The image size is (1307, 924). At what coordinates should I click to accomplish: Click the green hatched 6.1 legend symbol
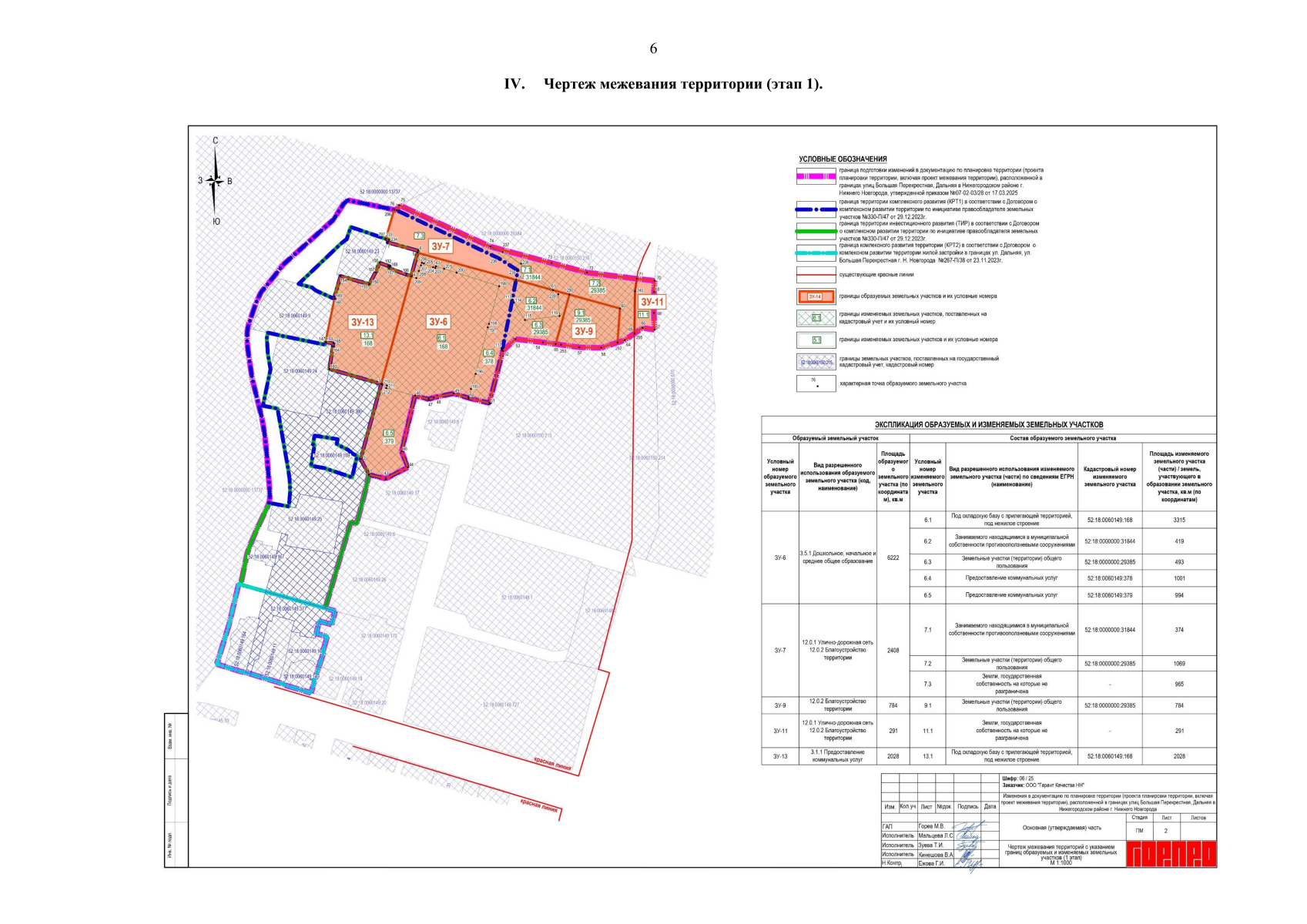(816, 318)
